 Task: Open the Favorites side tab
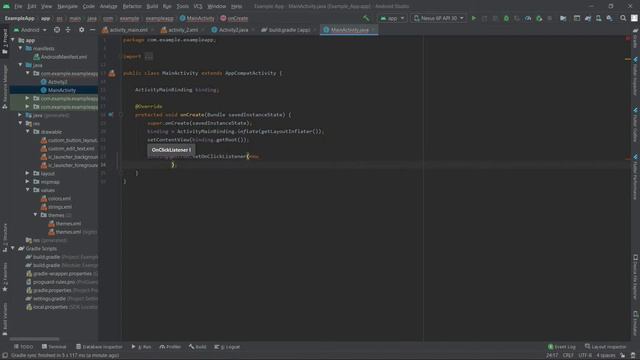pyautogui.click(x=4, y=278)
